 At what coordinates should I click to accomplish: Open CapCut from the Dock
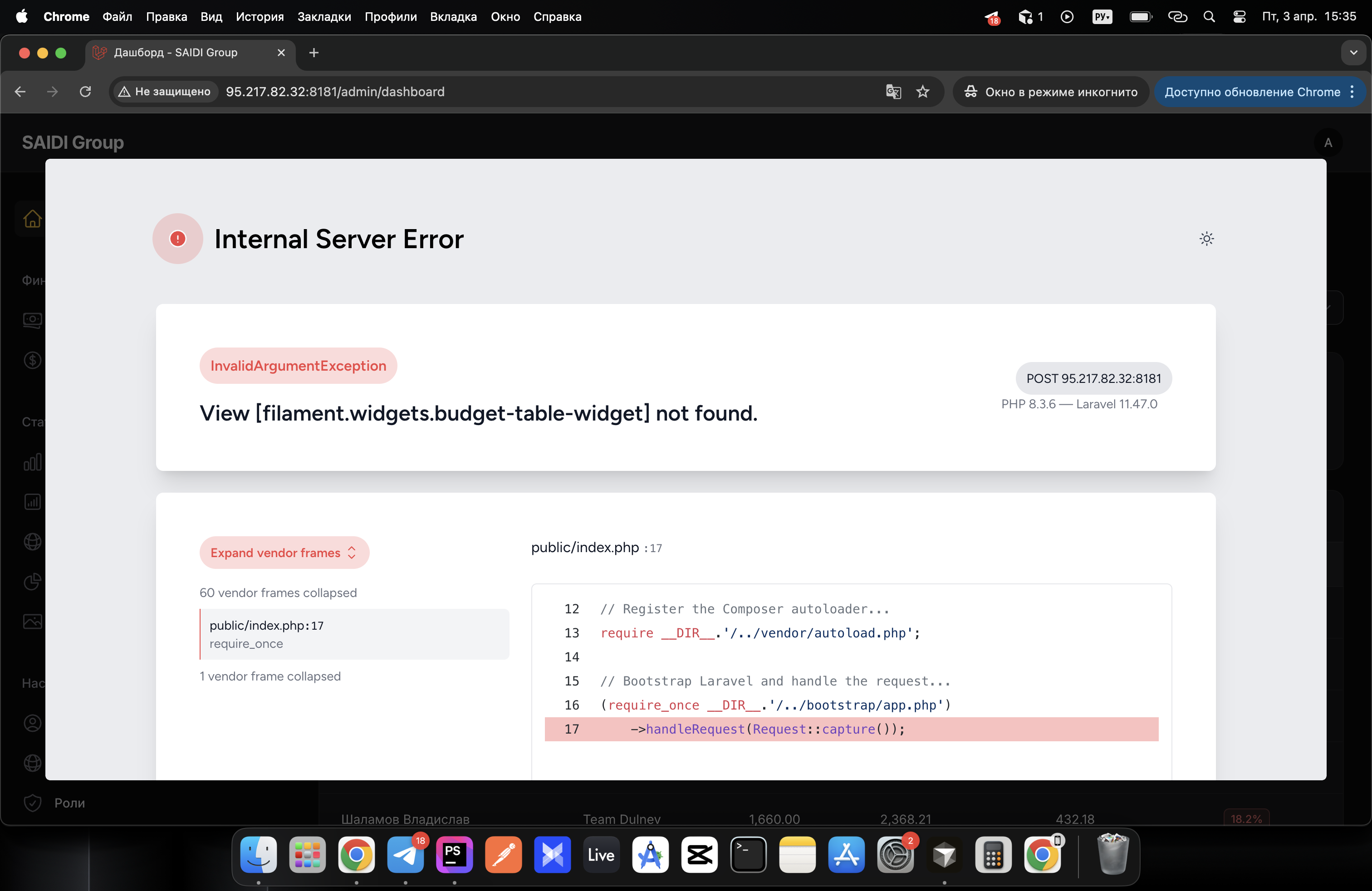pos(699,855)
